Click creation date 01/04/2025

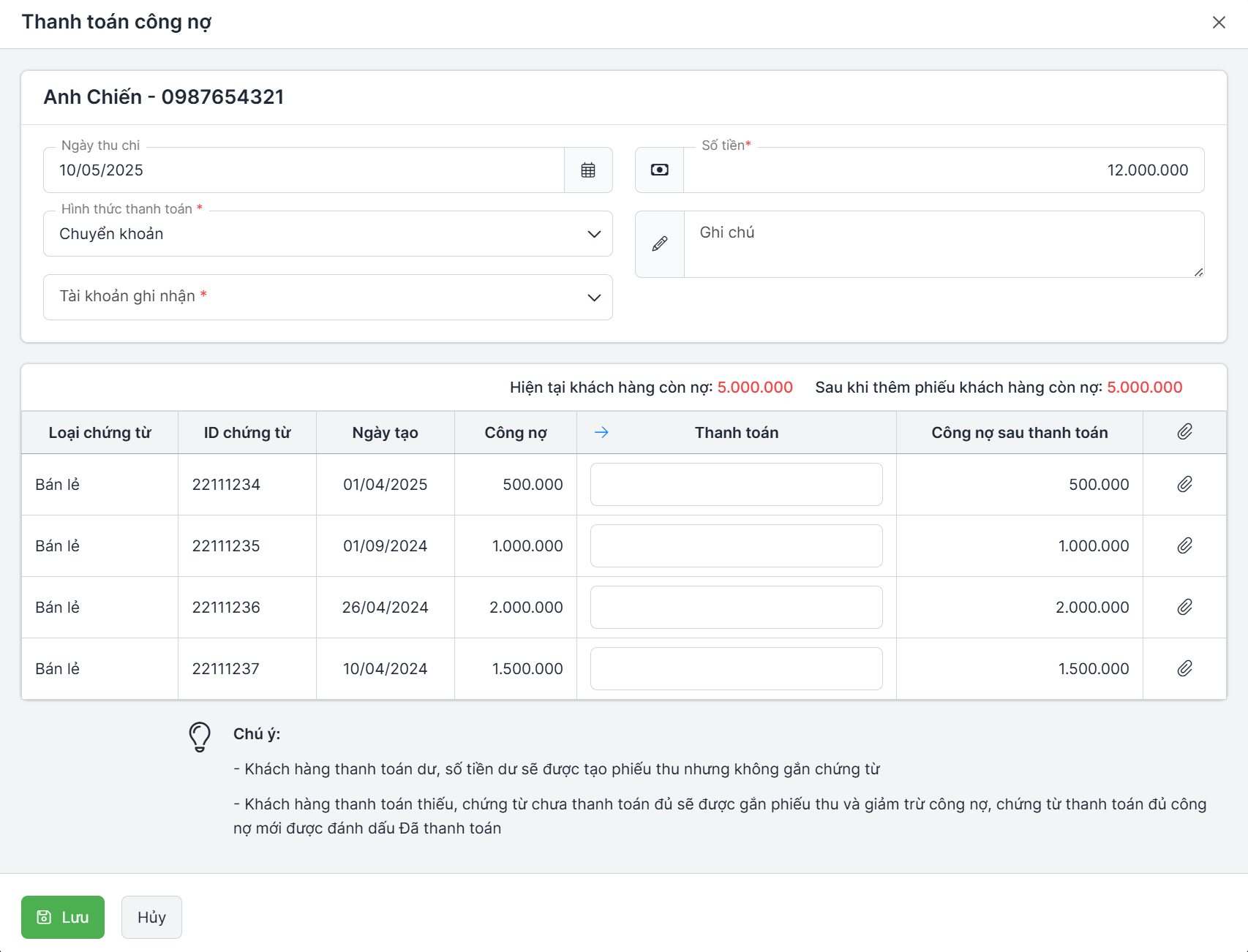click(386, 485)
